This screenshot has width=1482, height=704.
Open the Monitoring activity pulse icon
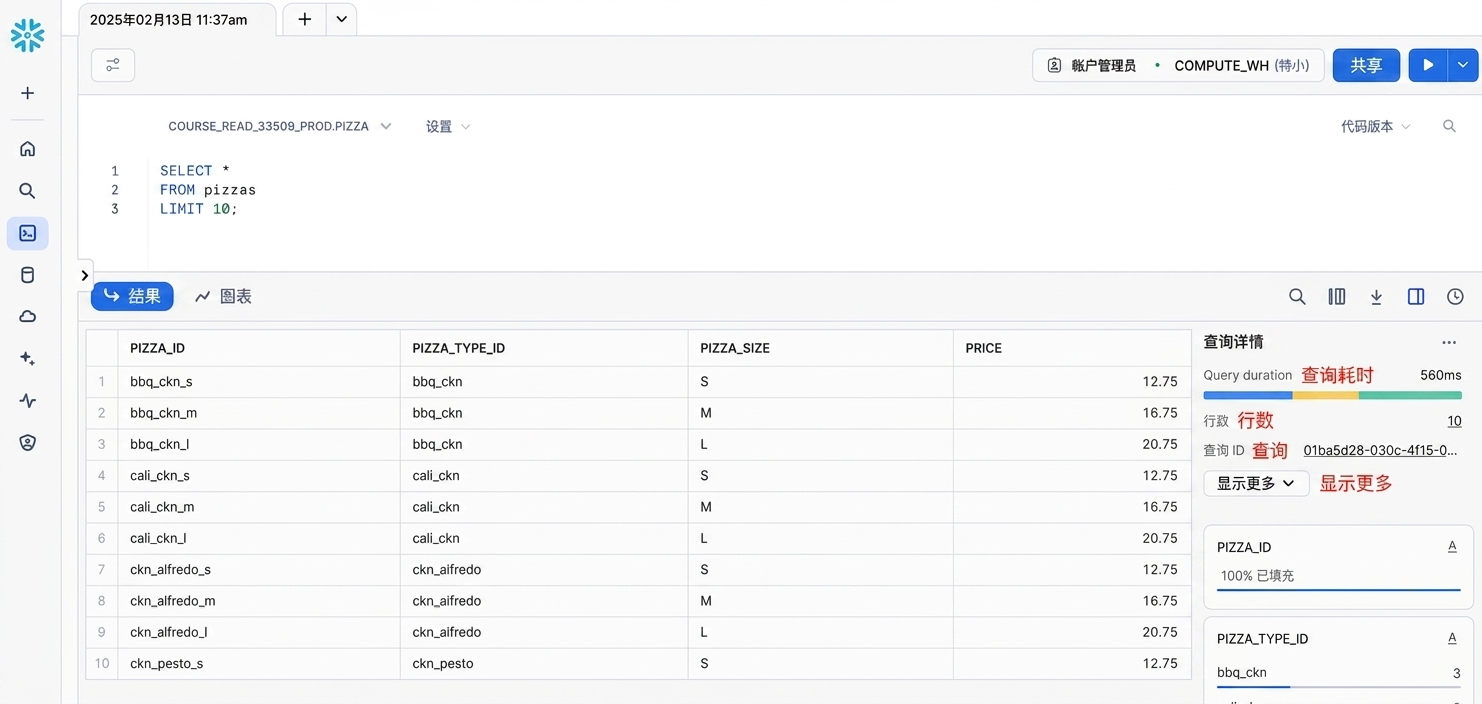(x=27, y=401)
